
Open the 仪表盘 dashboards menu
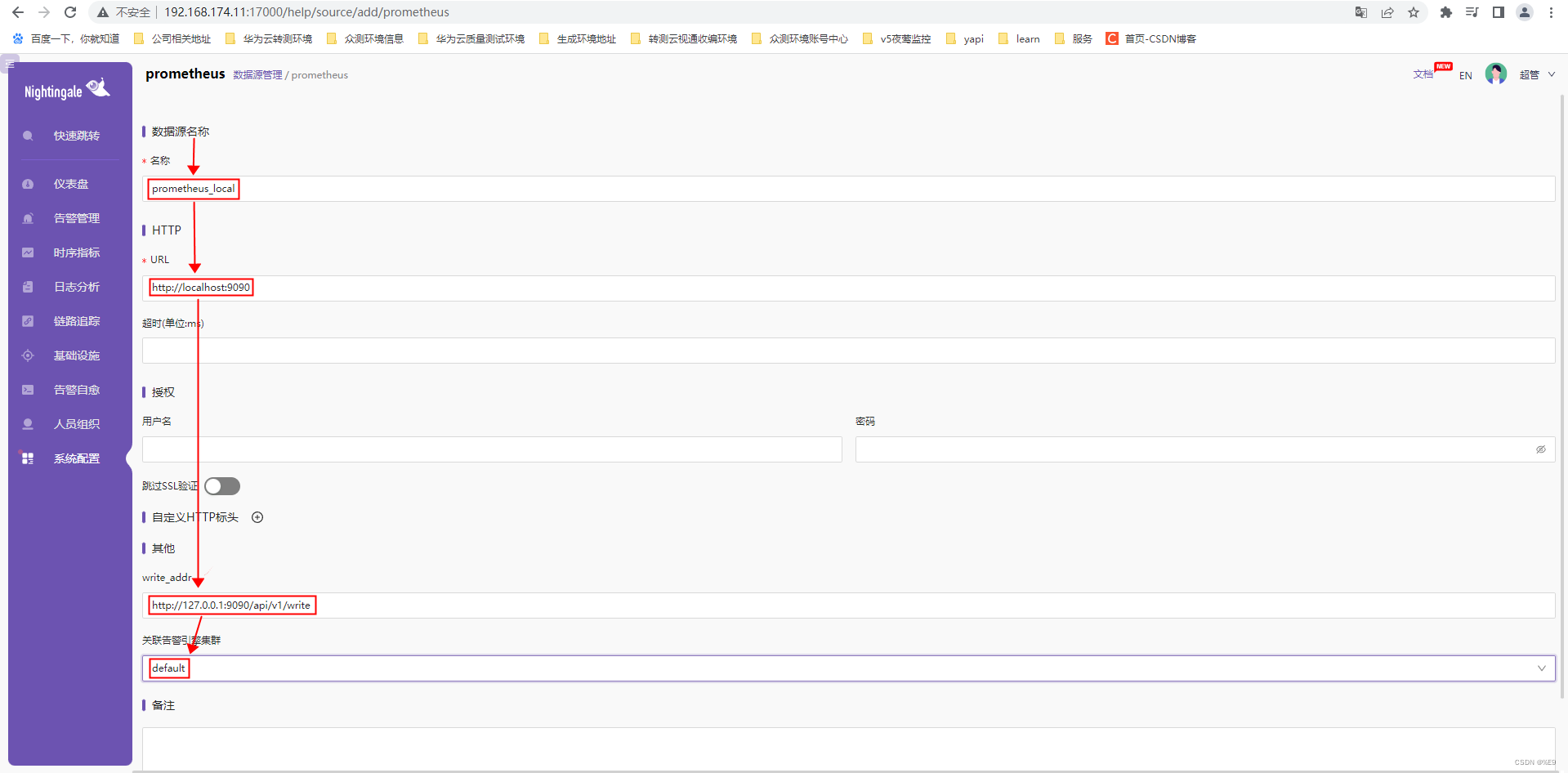(x=70, y=184)
